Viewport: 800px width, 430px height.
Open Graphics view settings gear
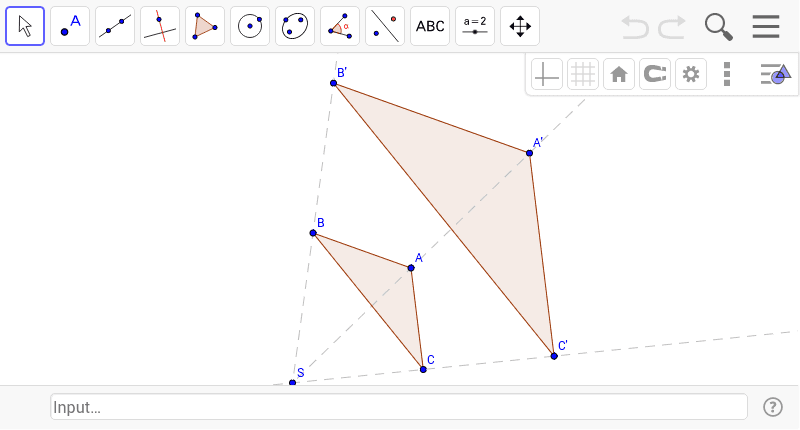(691, 74)
